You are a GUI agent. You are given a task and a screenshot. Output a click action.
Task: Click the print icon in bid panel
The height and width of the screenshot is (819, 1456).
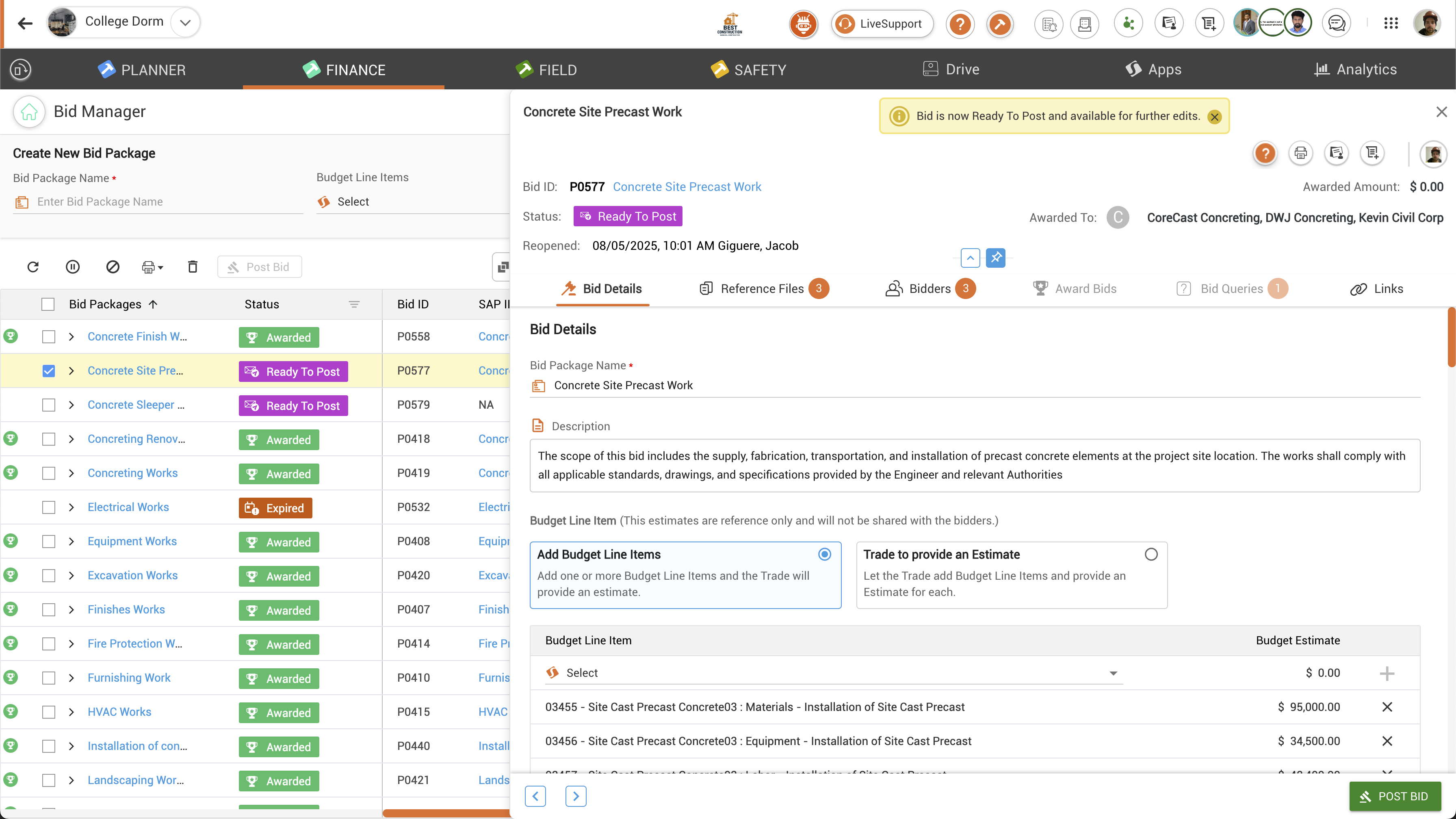pyautogui.click(x=1300, y=153)
